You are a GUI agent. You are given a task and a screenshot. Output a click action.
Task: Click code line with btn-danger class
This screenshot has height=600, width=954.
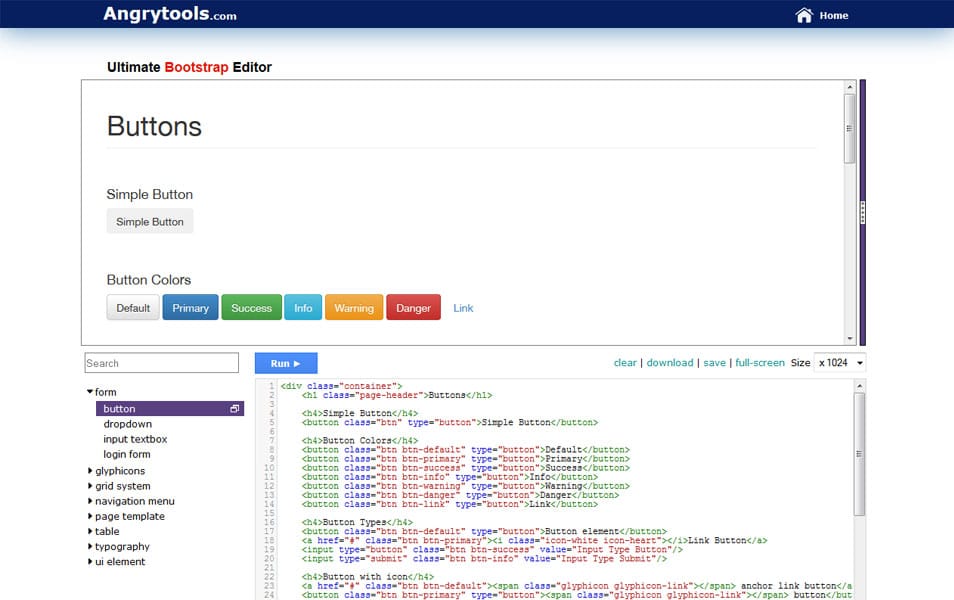460,495
